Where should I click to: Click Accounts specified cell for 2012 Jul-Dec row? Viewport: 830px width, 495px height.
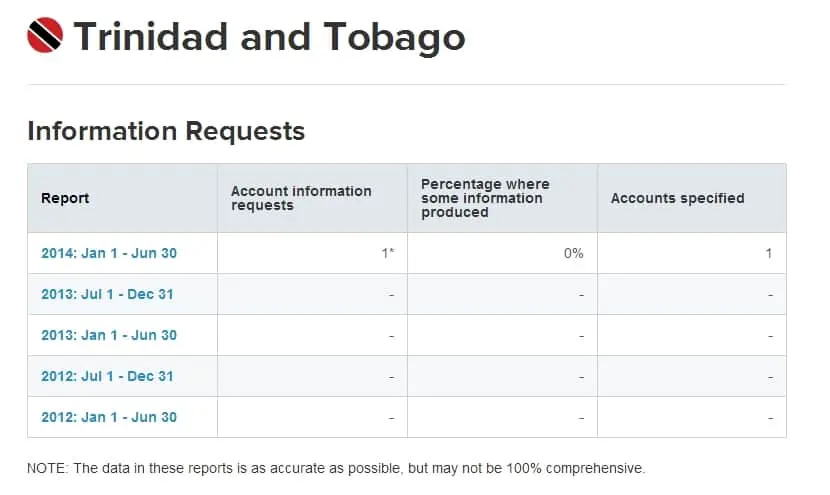click(x=770, y=376)
